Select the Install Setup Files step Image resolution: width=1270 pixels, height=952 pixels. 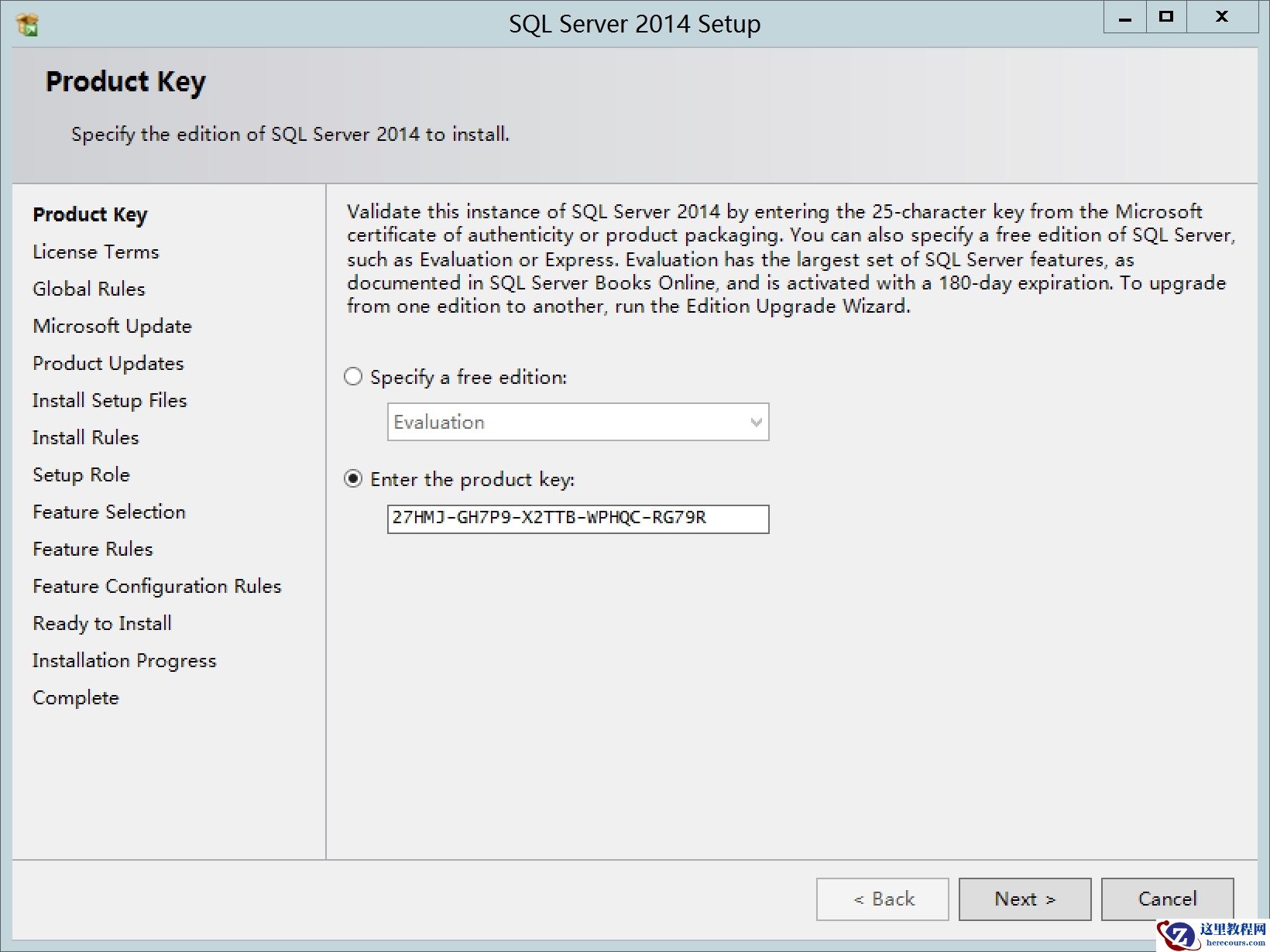[x=109, y=400]
